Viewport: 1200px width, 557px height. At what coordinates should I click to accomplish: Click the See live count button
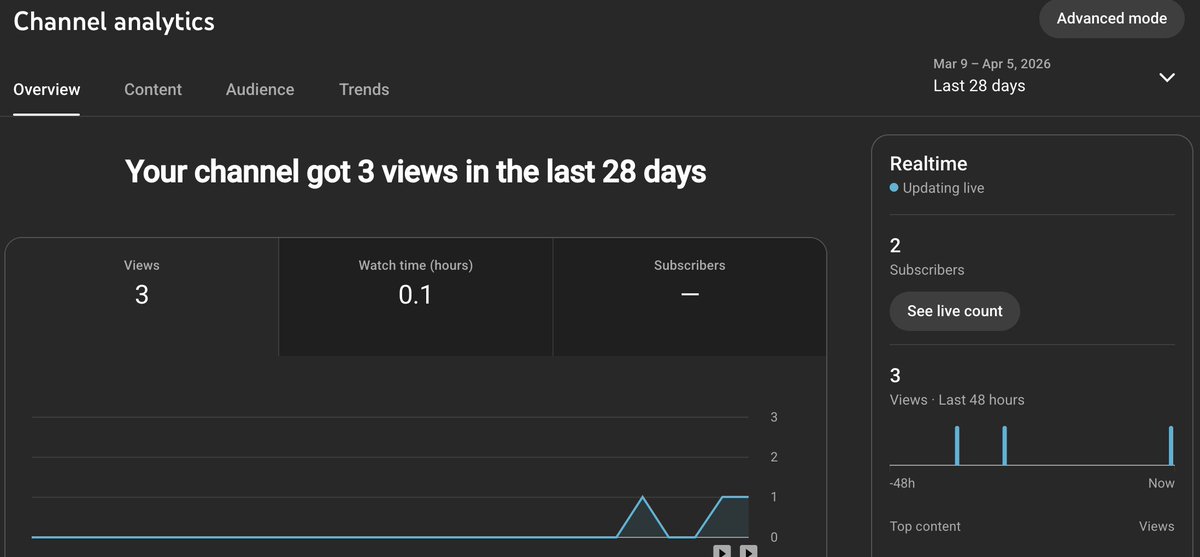pyautogui.click(x=955, y=311)
